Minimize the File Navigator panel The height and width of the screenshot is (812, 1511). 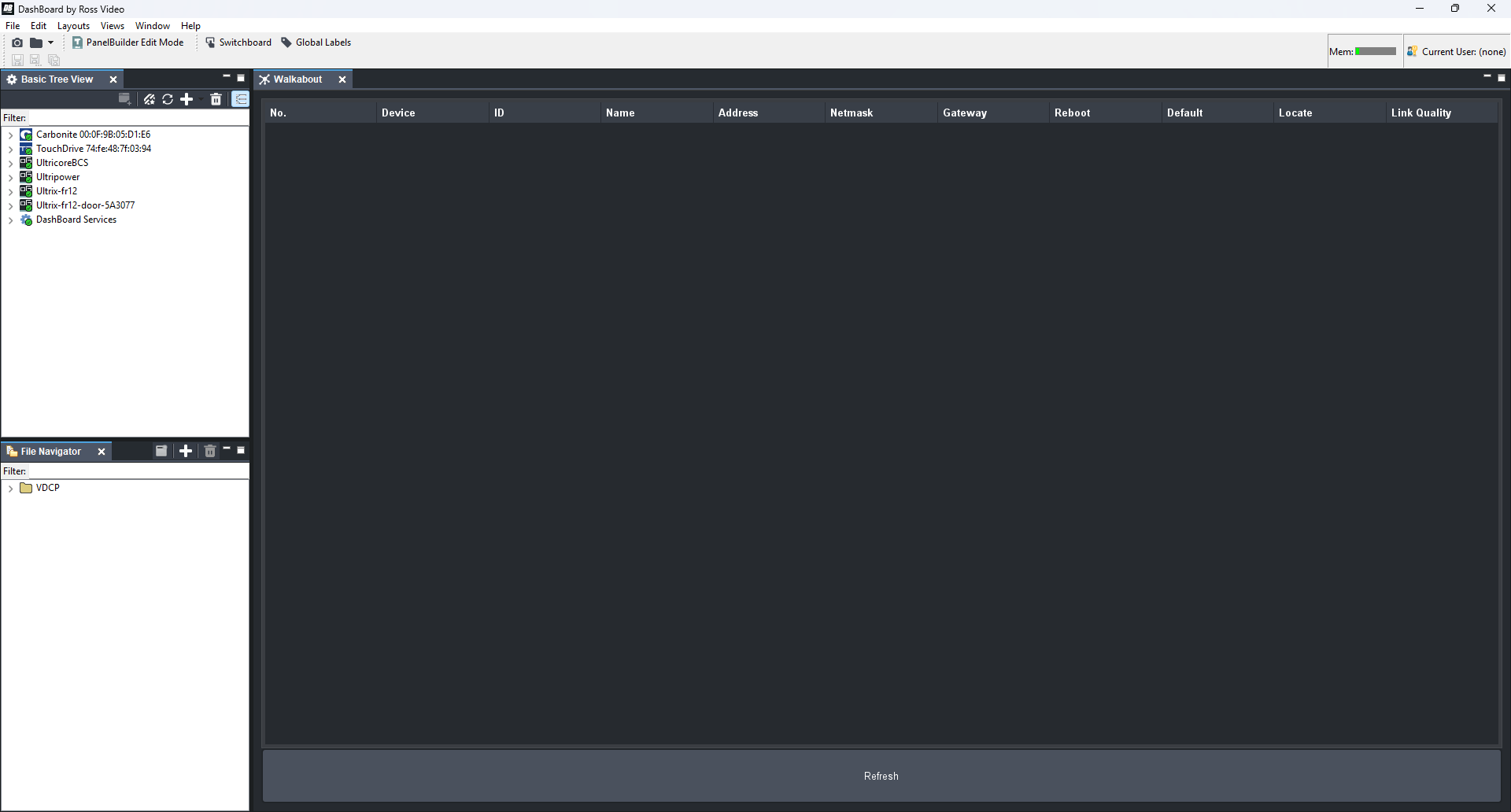227,449
